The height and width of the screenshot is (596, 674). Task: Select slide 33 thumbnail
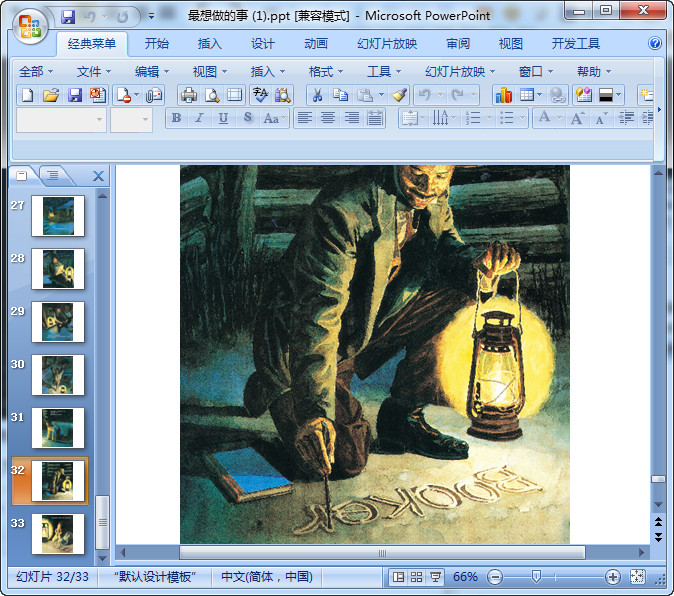[x=58, y=534]
